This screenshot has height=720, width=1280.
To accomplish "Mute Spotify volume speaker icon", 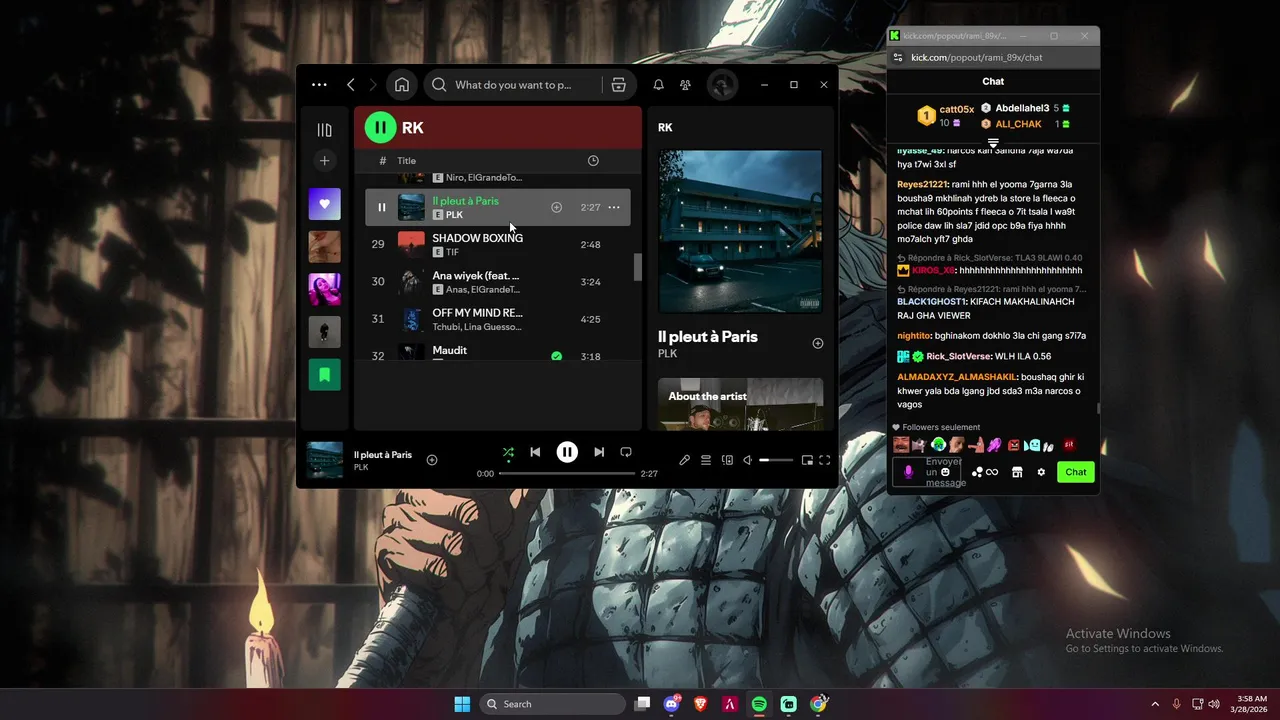I will pos(748,460).
